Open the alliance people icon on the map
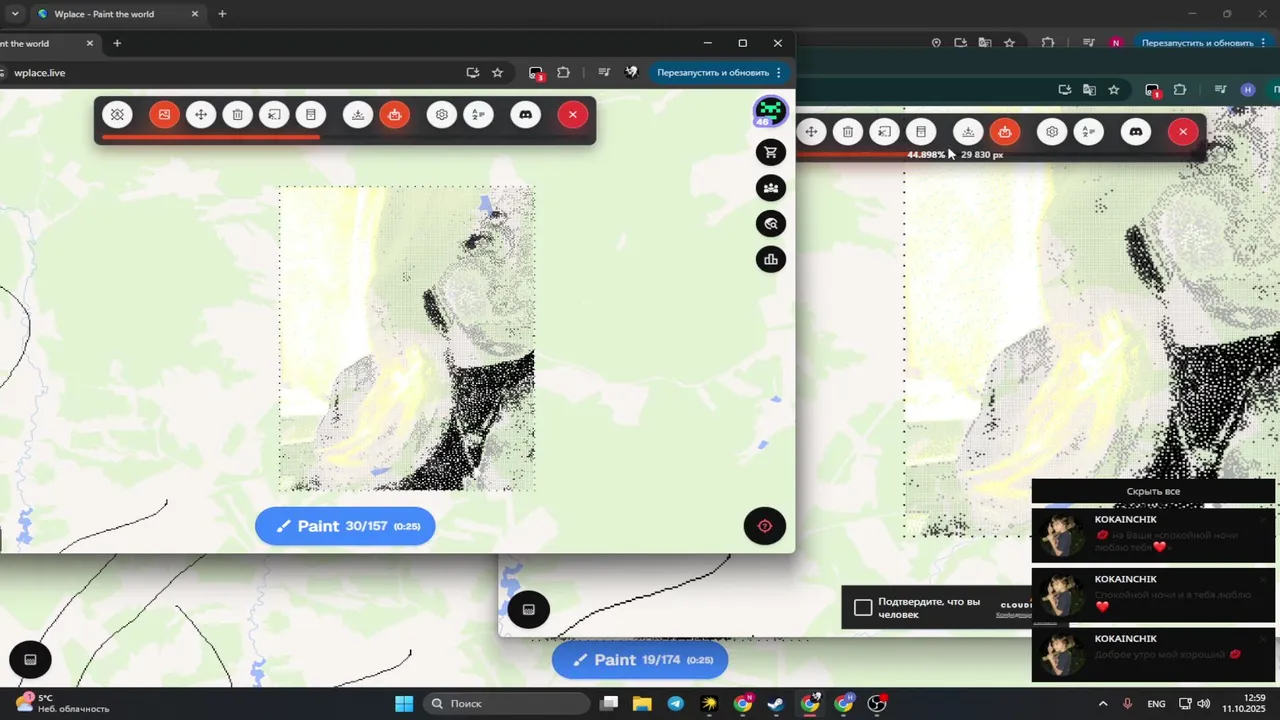1280x720 pixels. (771, 188)
